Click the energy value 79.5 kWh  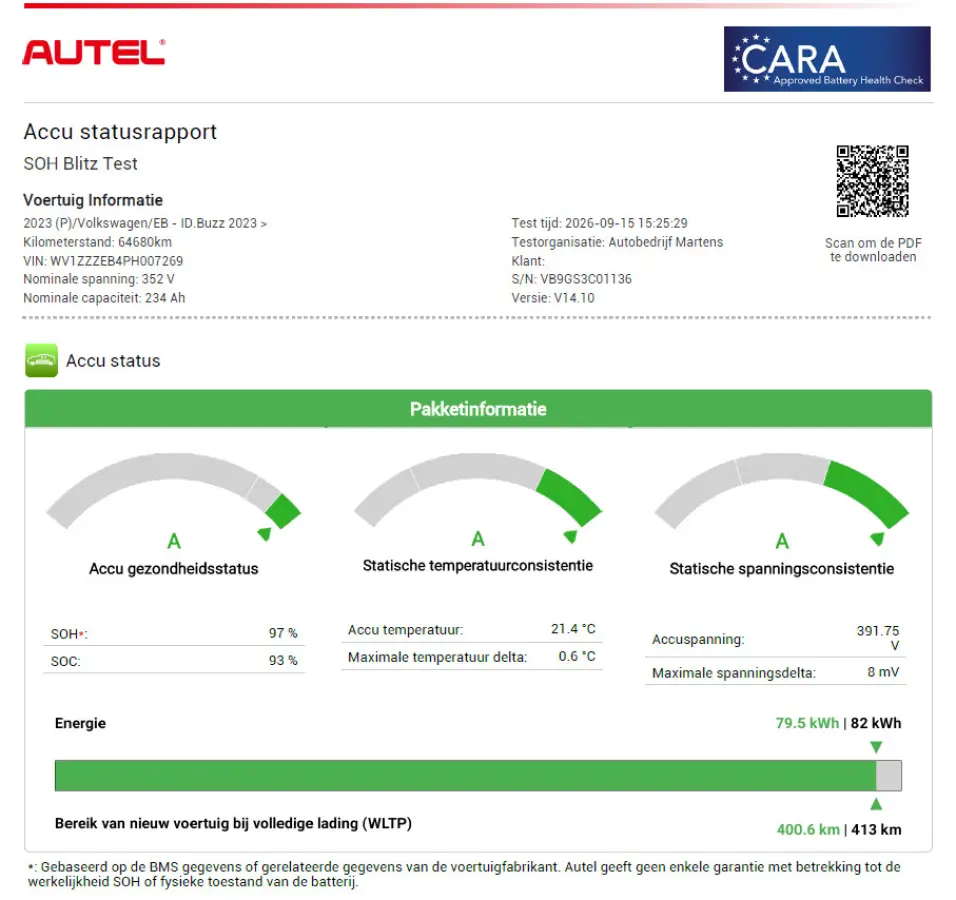coord(807,723)
